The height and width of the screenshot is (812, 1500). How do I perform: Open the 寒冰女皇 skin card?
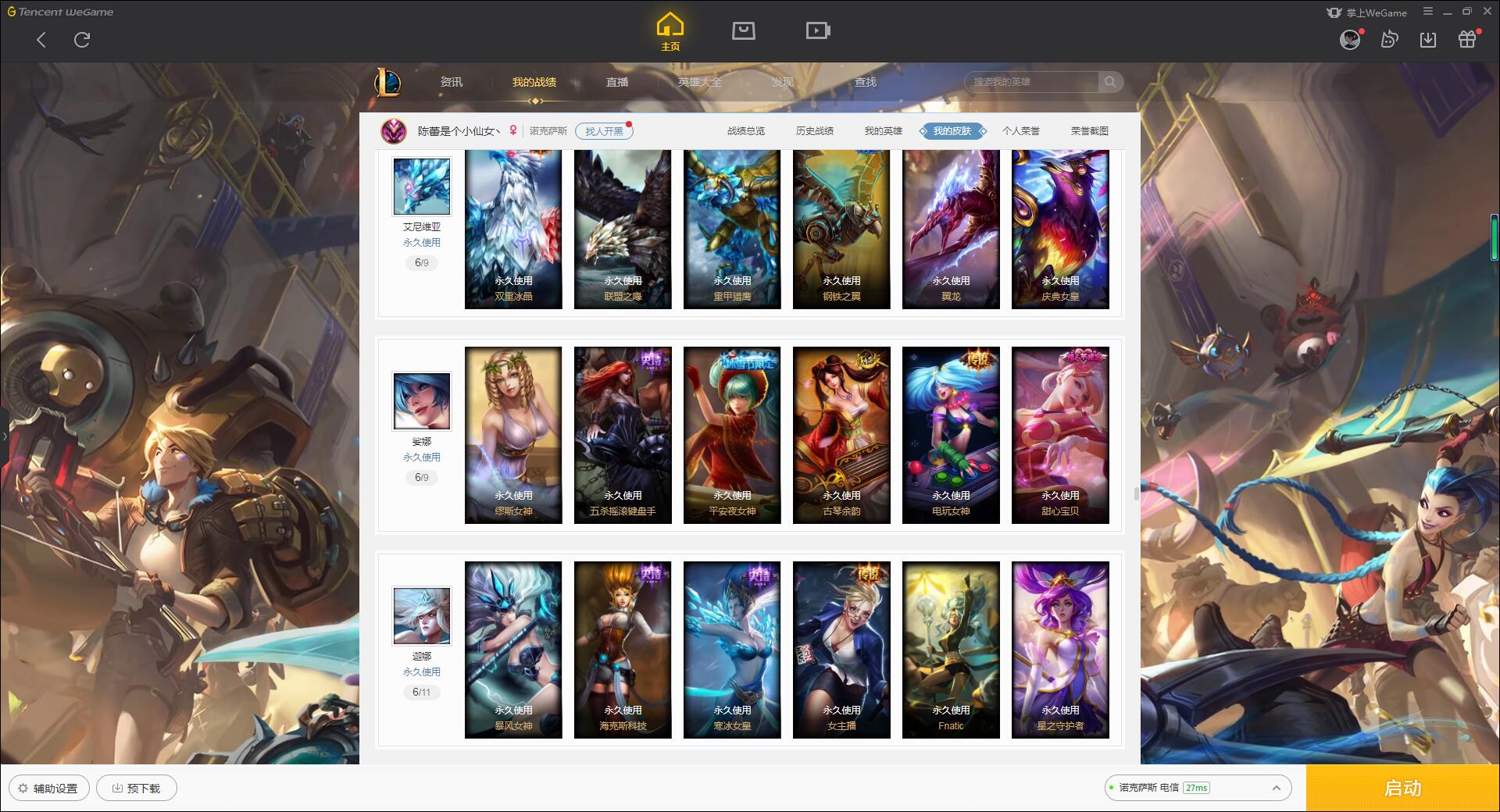[732, 650]
